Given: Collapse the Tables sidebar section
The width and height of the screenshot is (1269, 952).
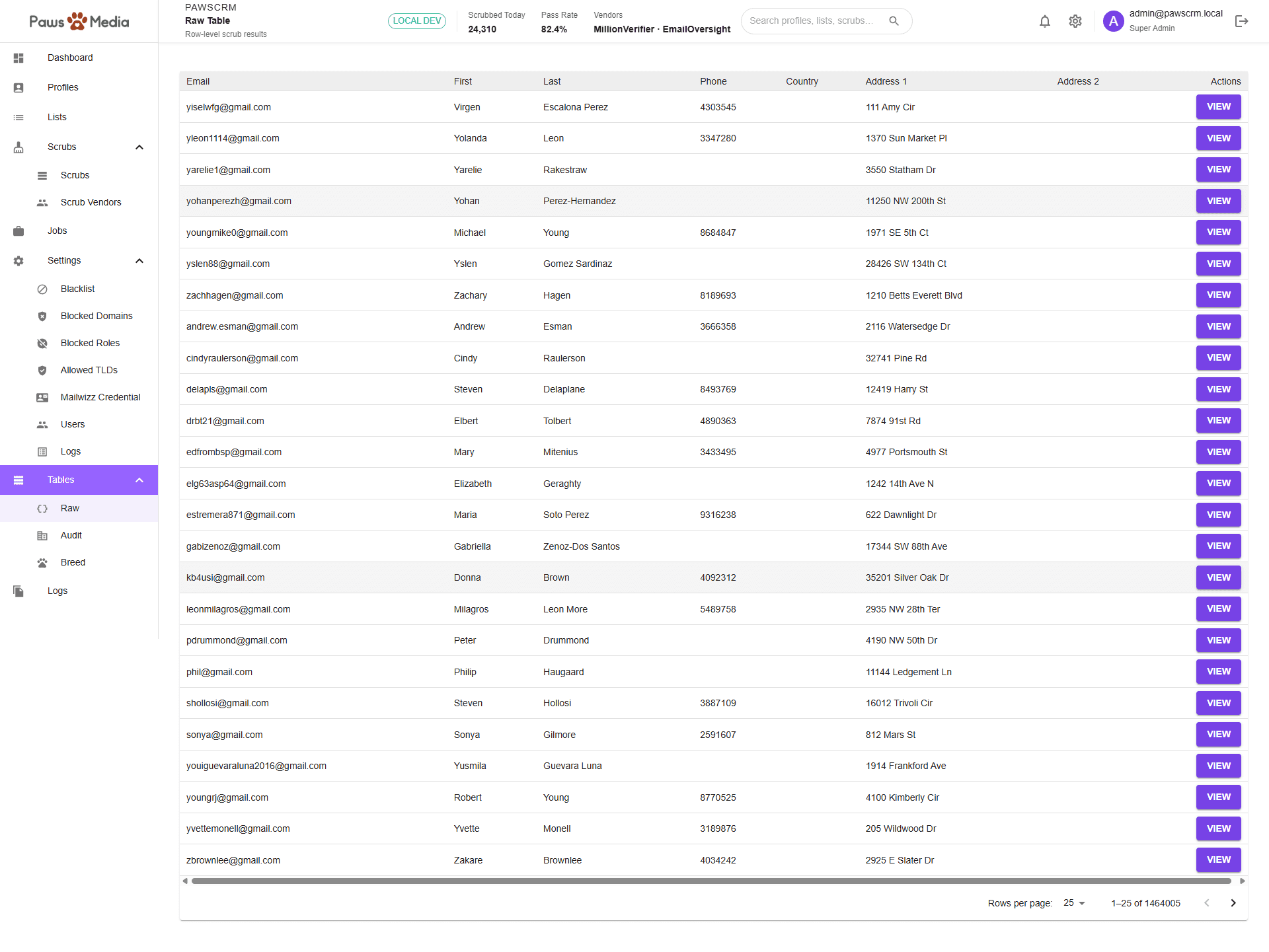Looking at the screenshot, I should 139,480.
